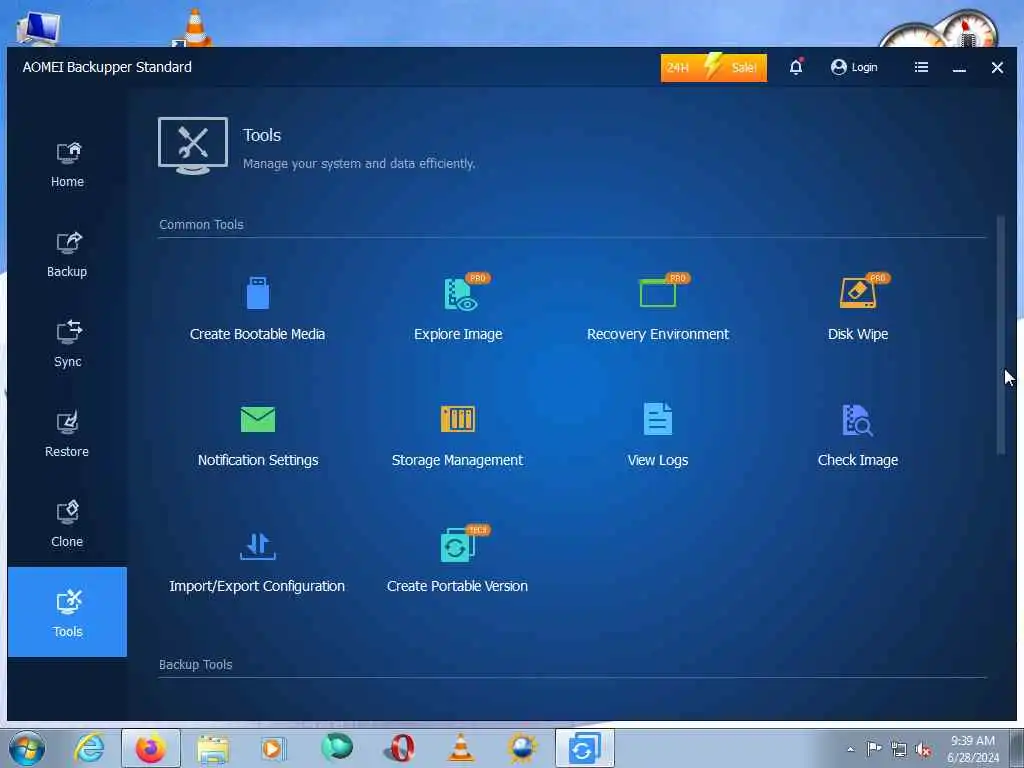Screen dimensions: 1024x768
Task: Open Create Portable Version tool
Action: (x=457, y=560)
